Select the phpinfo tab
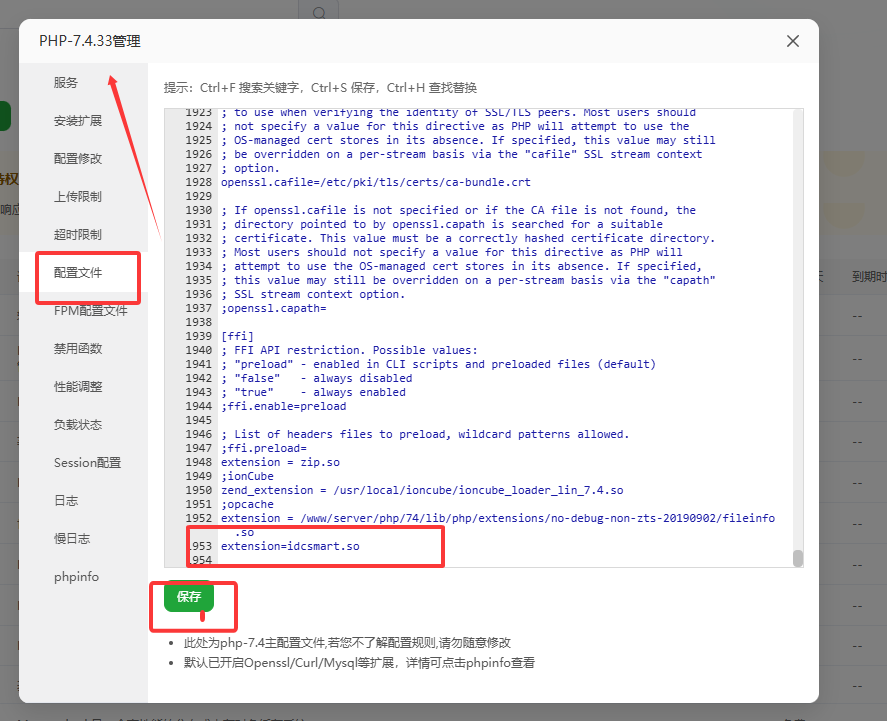 point(77,577)
